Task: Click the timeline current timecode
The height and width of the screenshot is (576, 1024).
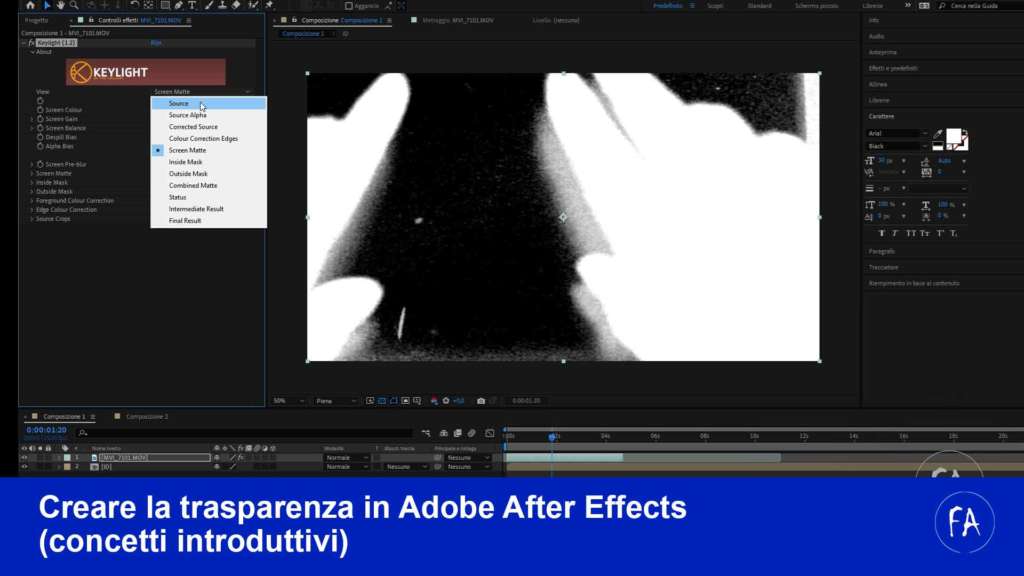Action: tap(46, 430)
